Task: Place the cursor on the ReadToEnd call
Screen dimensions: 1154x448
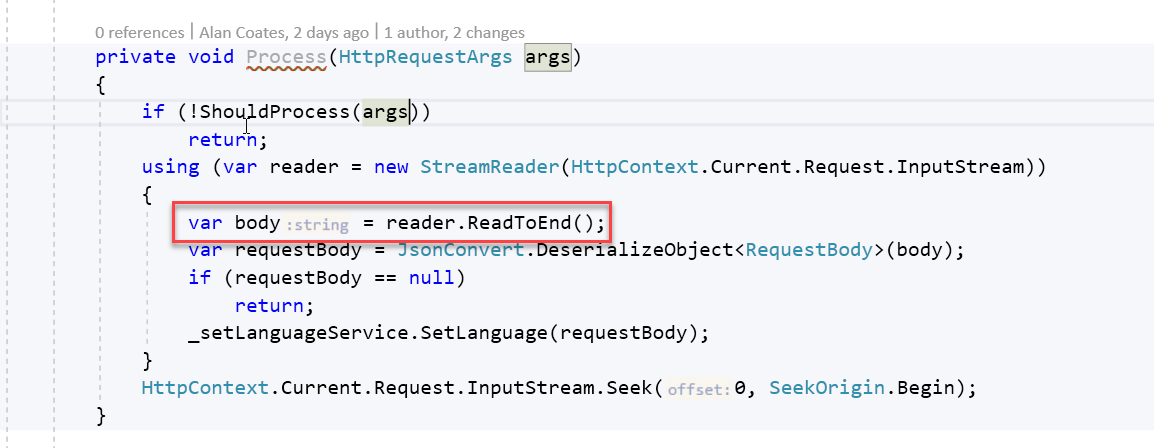Action: pos(528,222)
